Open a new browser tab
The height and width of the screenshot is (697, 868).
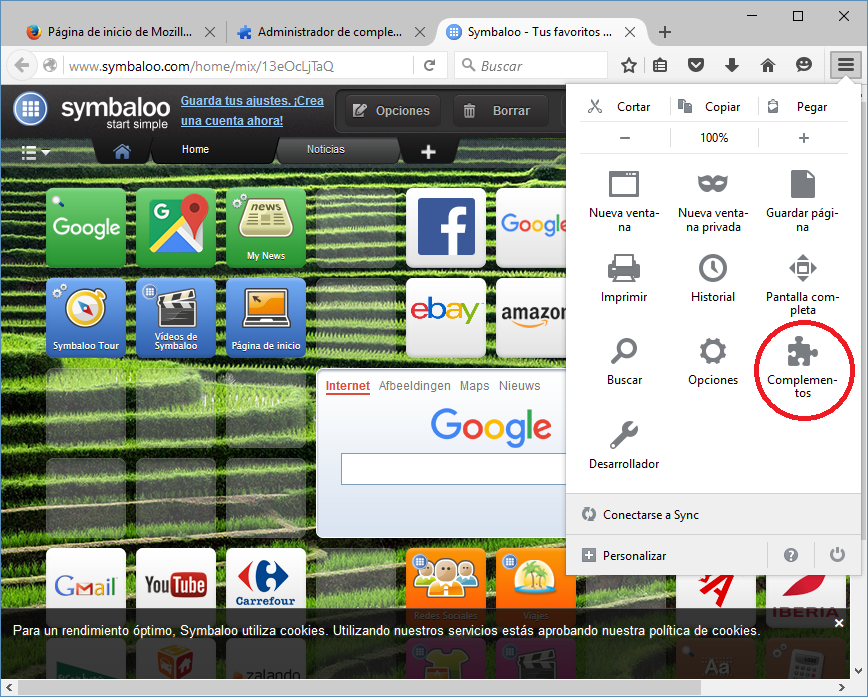coord(665,32)
